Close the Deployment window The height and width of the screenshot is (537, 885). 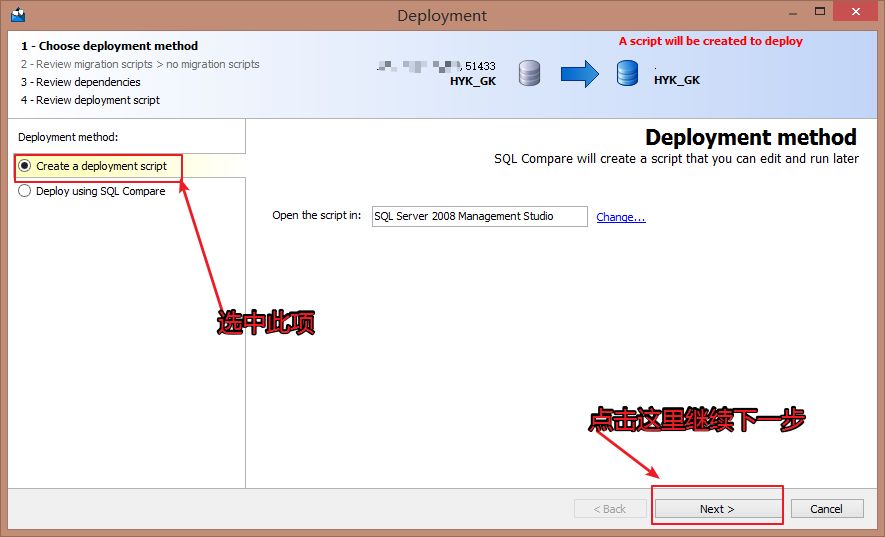[x=856, y=12]
